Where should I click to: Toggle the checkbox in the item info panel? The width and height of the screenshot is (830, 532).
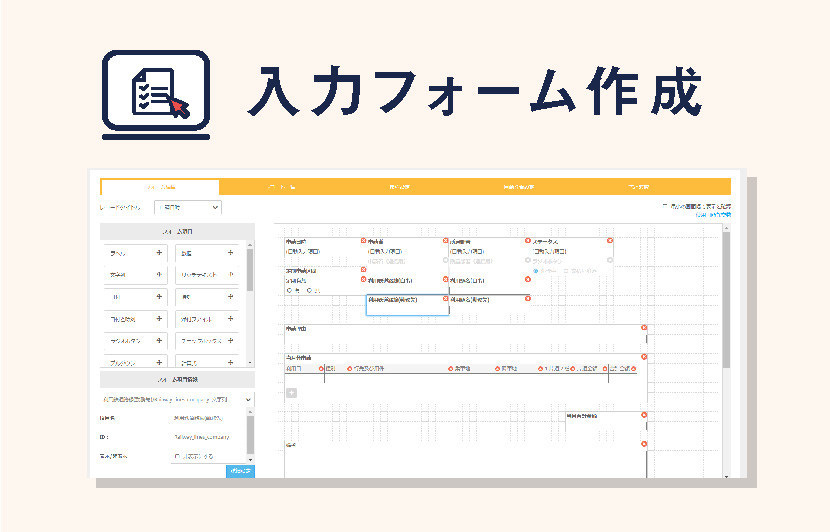coord(177,456)
